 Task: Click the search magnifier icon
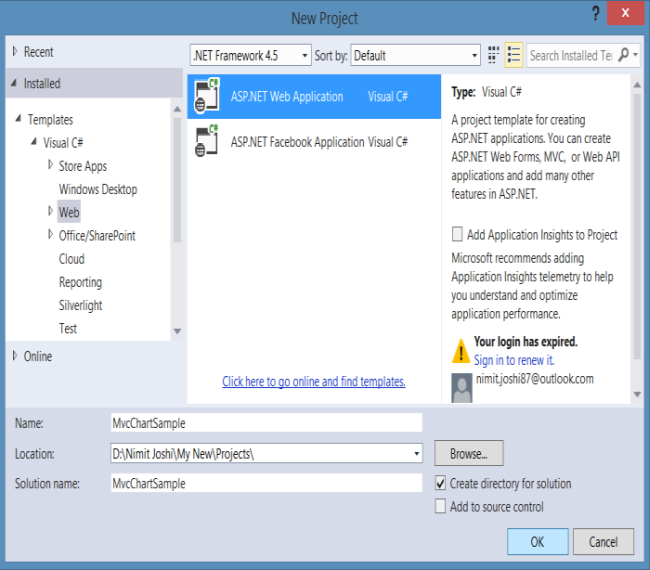(x=623, y=55)
